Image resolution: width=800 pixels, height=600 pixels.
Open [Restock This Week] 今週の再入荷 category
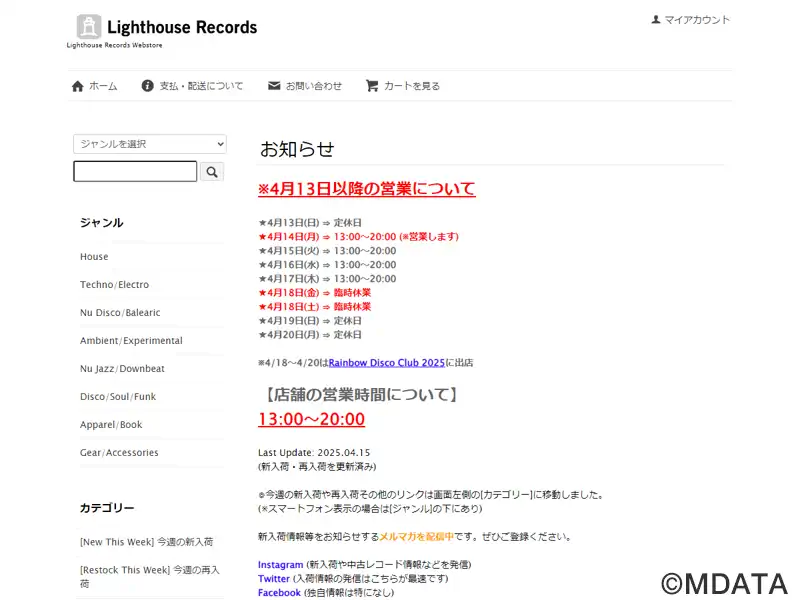(150, 577)
